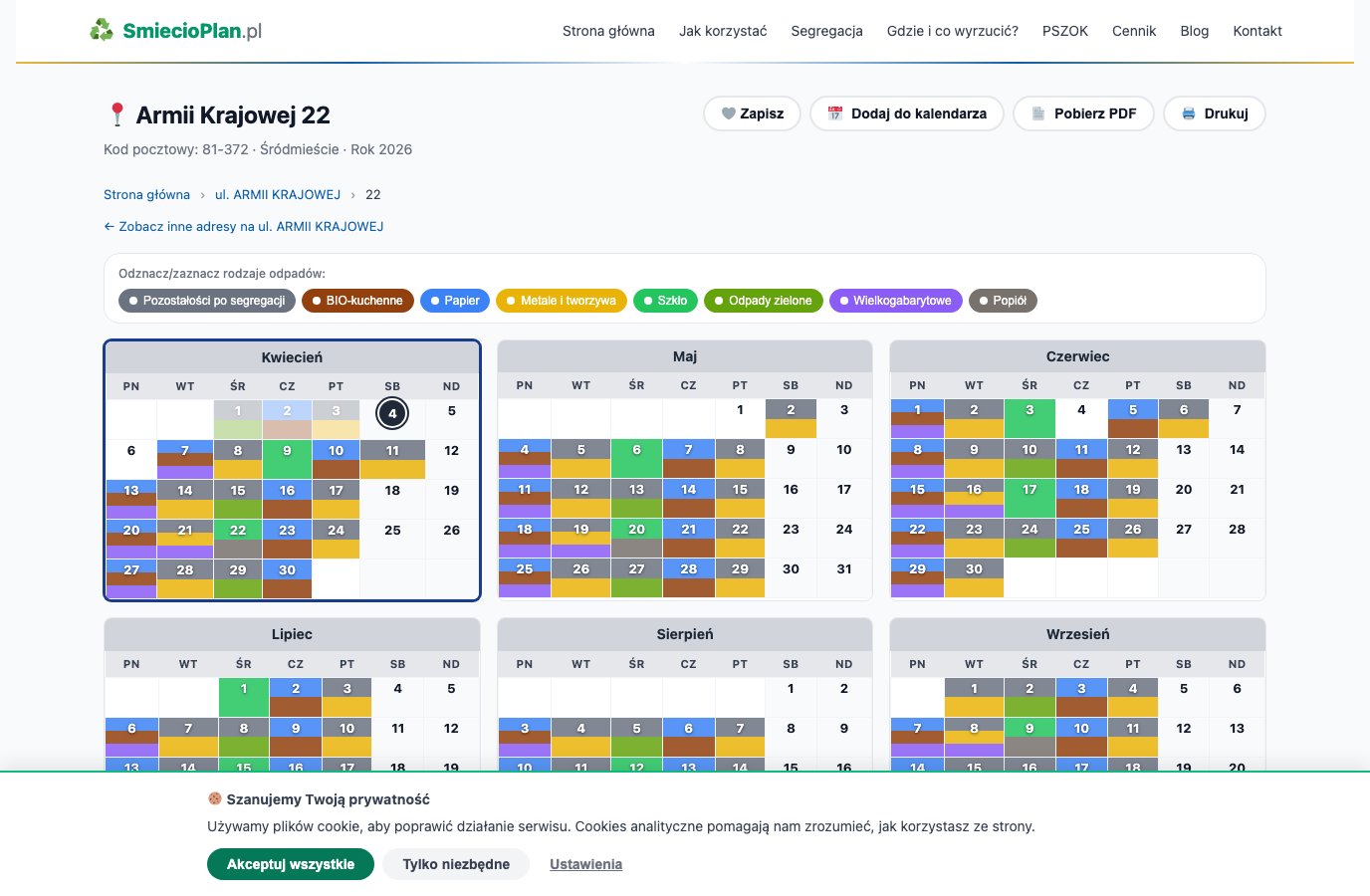Click the circled day 4 in Kwiecień

tap(392, 413)
